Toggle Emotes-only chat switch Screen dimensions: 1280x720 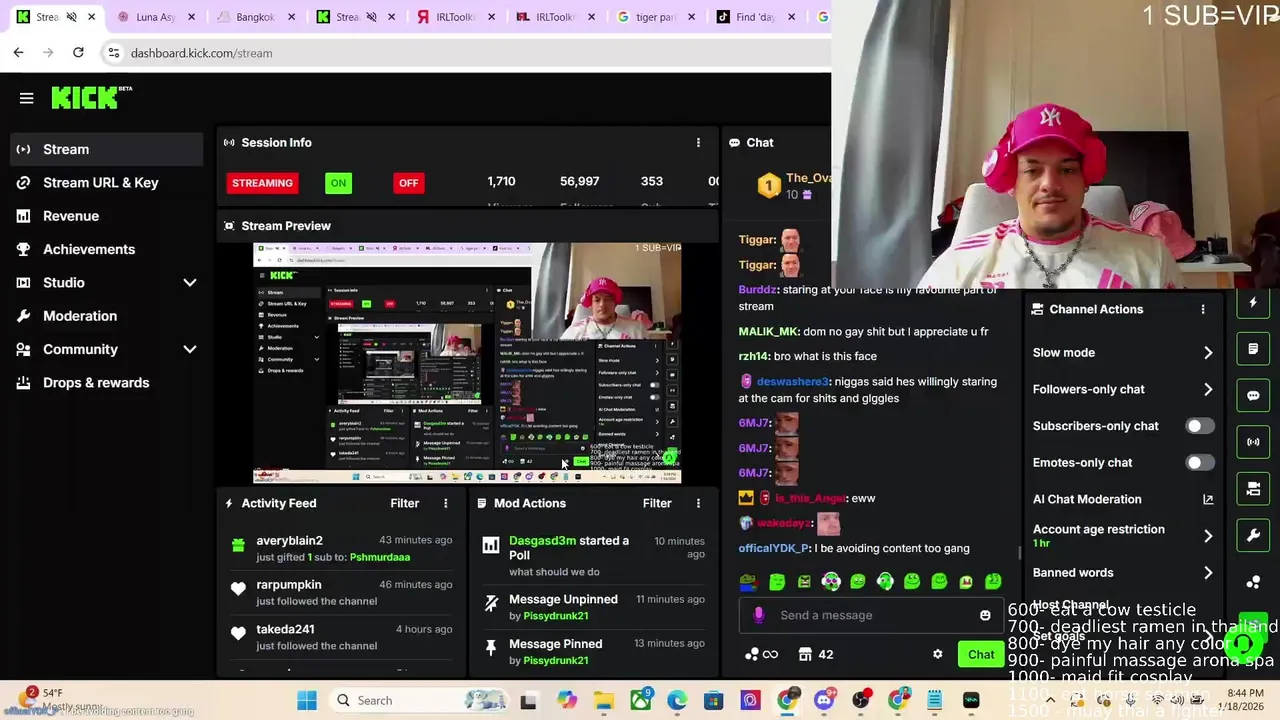tap(1200, 462)
